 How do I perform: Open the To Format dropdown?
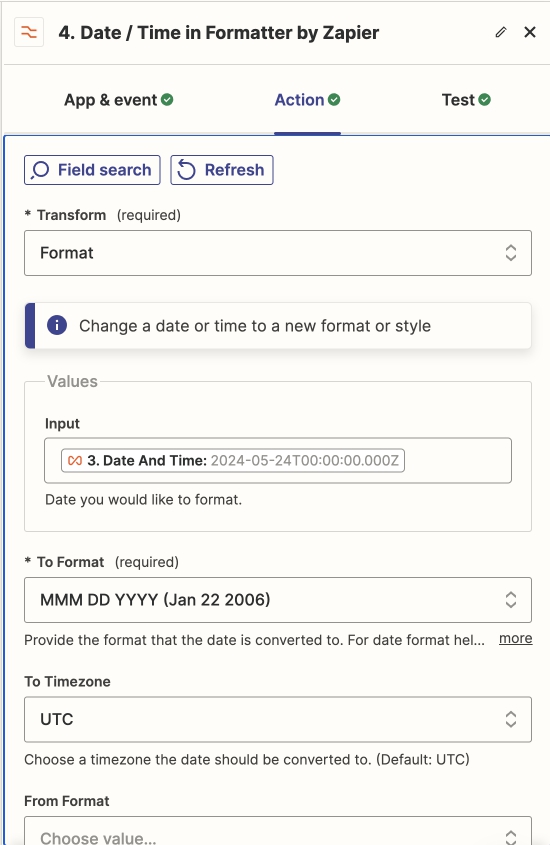(278, 600)
